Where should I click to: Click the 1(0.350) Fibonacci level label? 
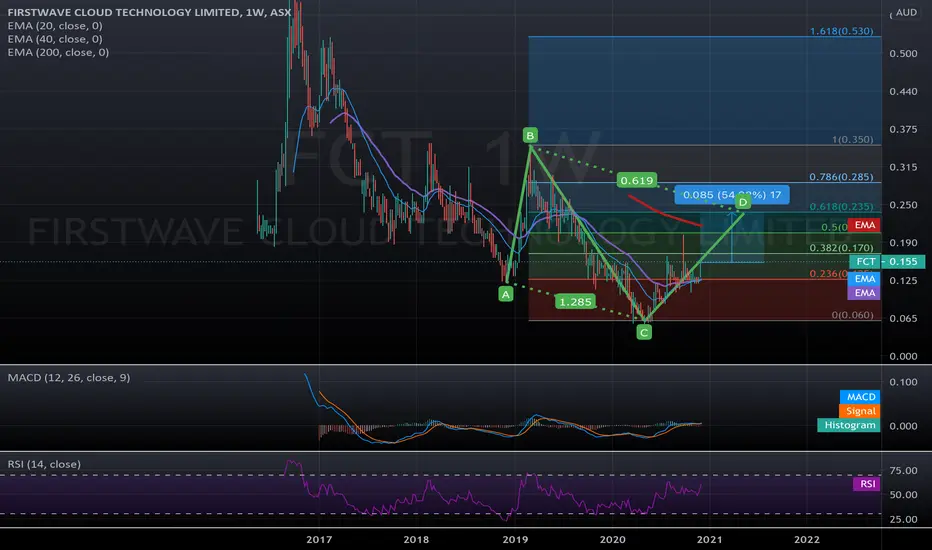[852, 140]
